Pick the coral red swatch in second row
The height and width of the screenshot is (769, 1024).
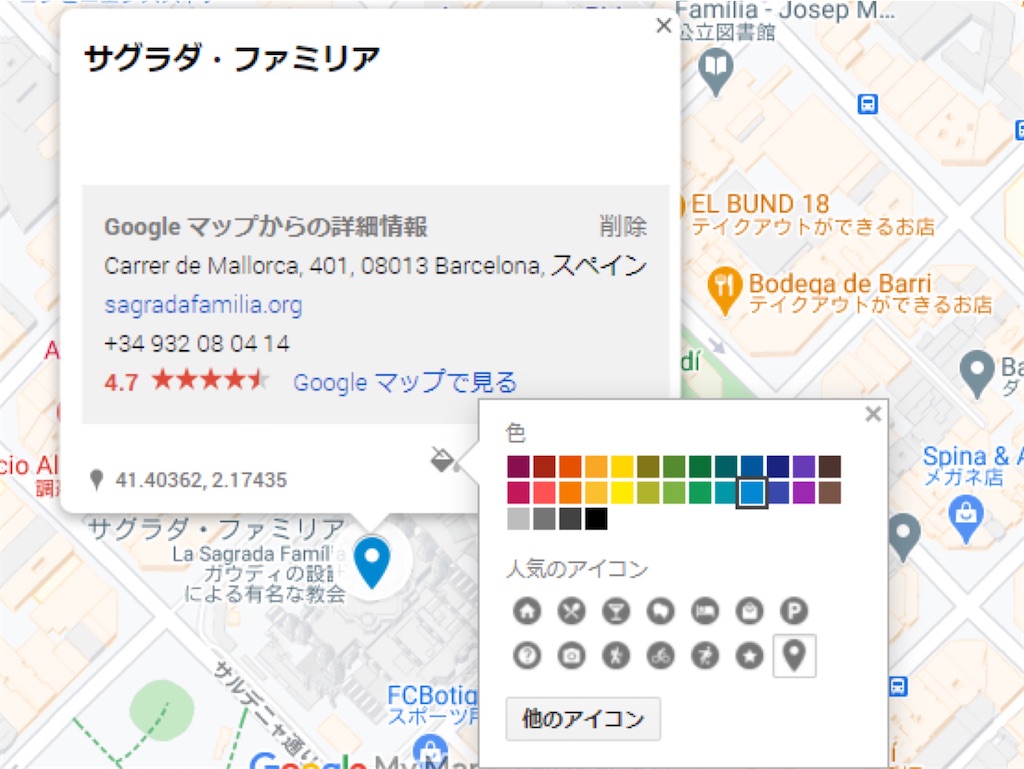pos(544,492)
